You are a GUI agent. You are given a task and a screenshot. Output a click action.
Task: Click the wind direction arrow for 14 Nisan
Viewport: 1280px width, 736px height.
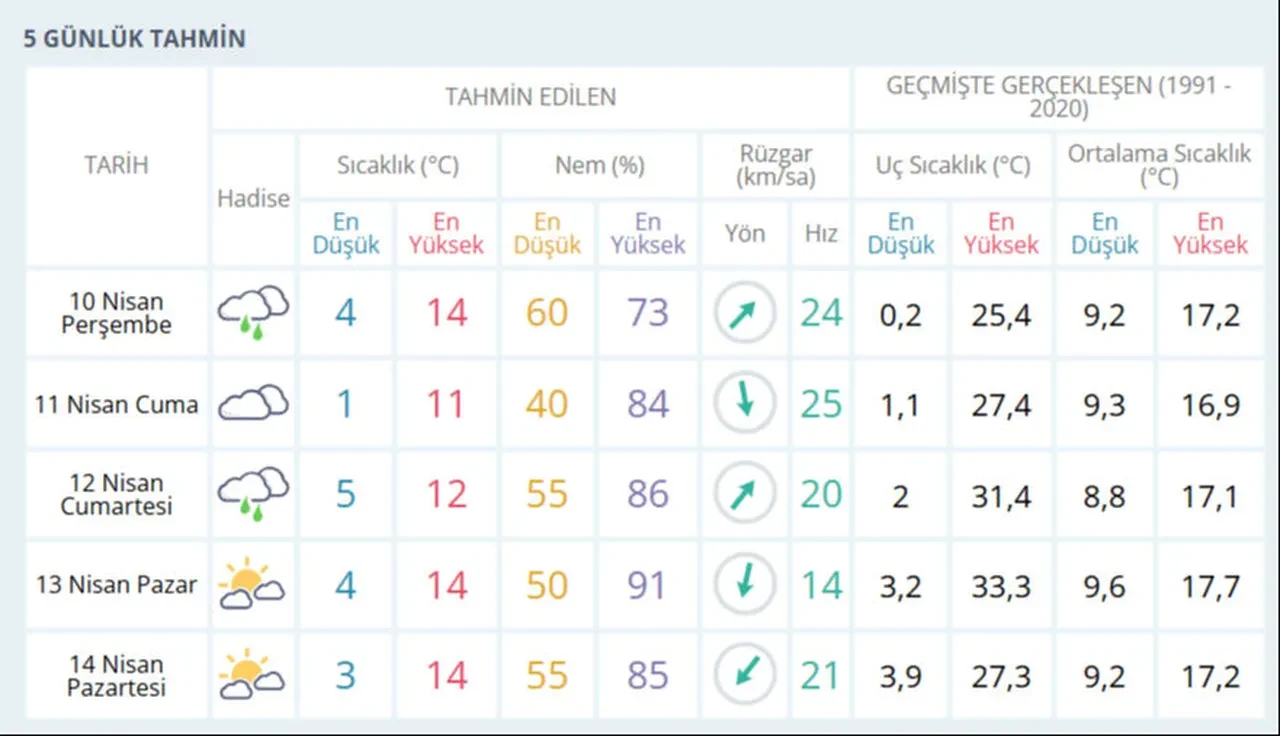click(744, 674)
